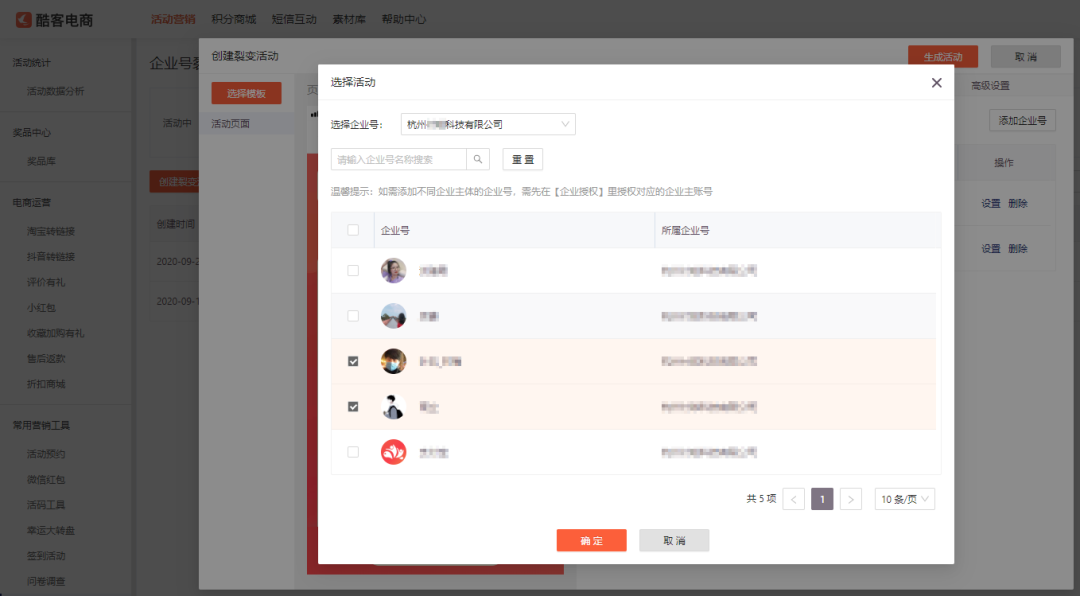Open 短信互动 top navigation tab
The width and height of the screenshot is (1080, 596).
tap(294, 19)
